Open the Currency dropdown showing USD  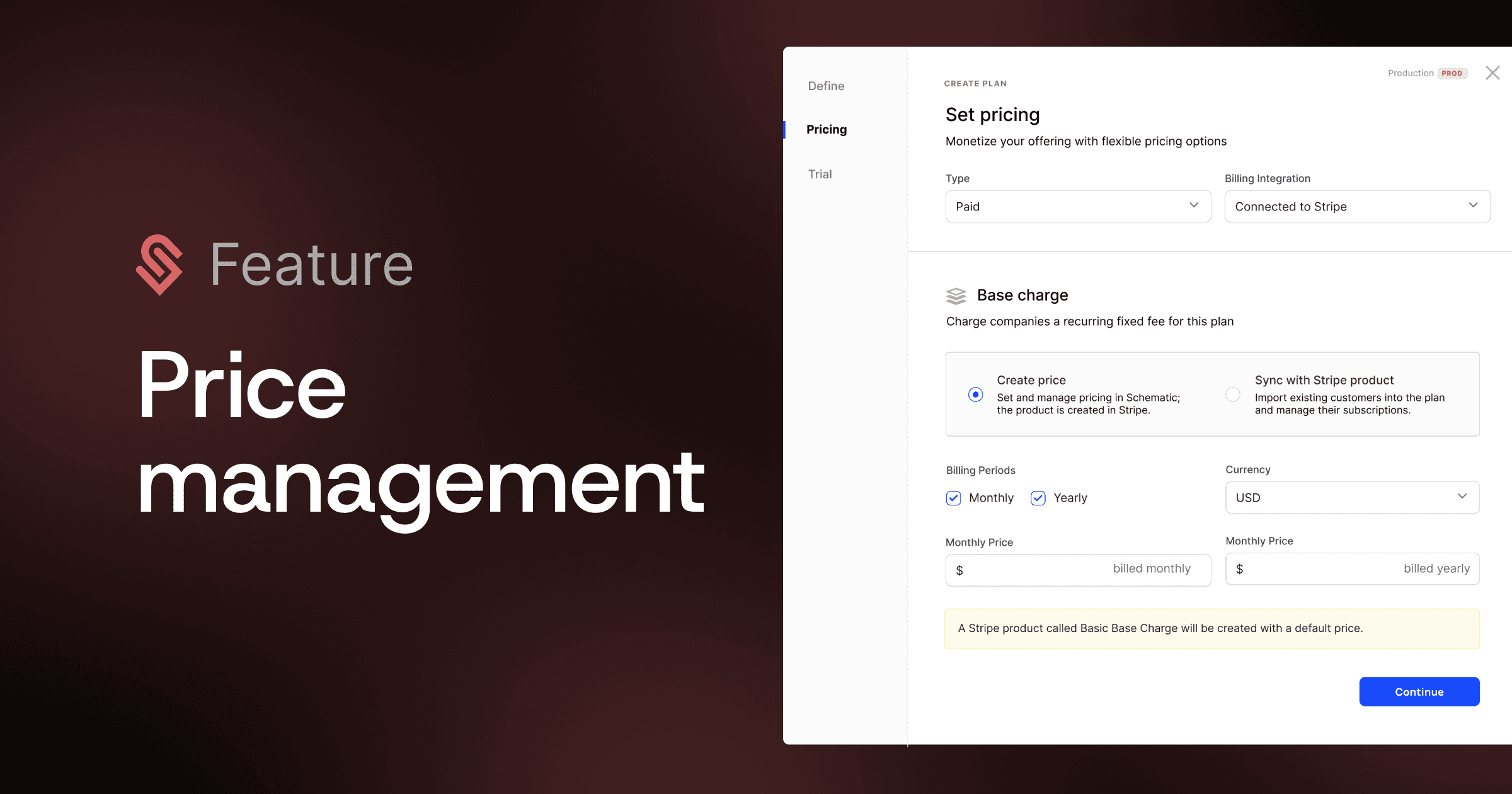coord(1352,497)
